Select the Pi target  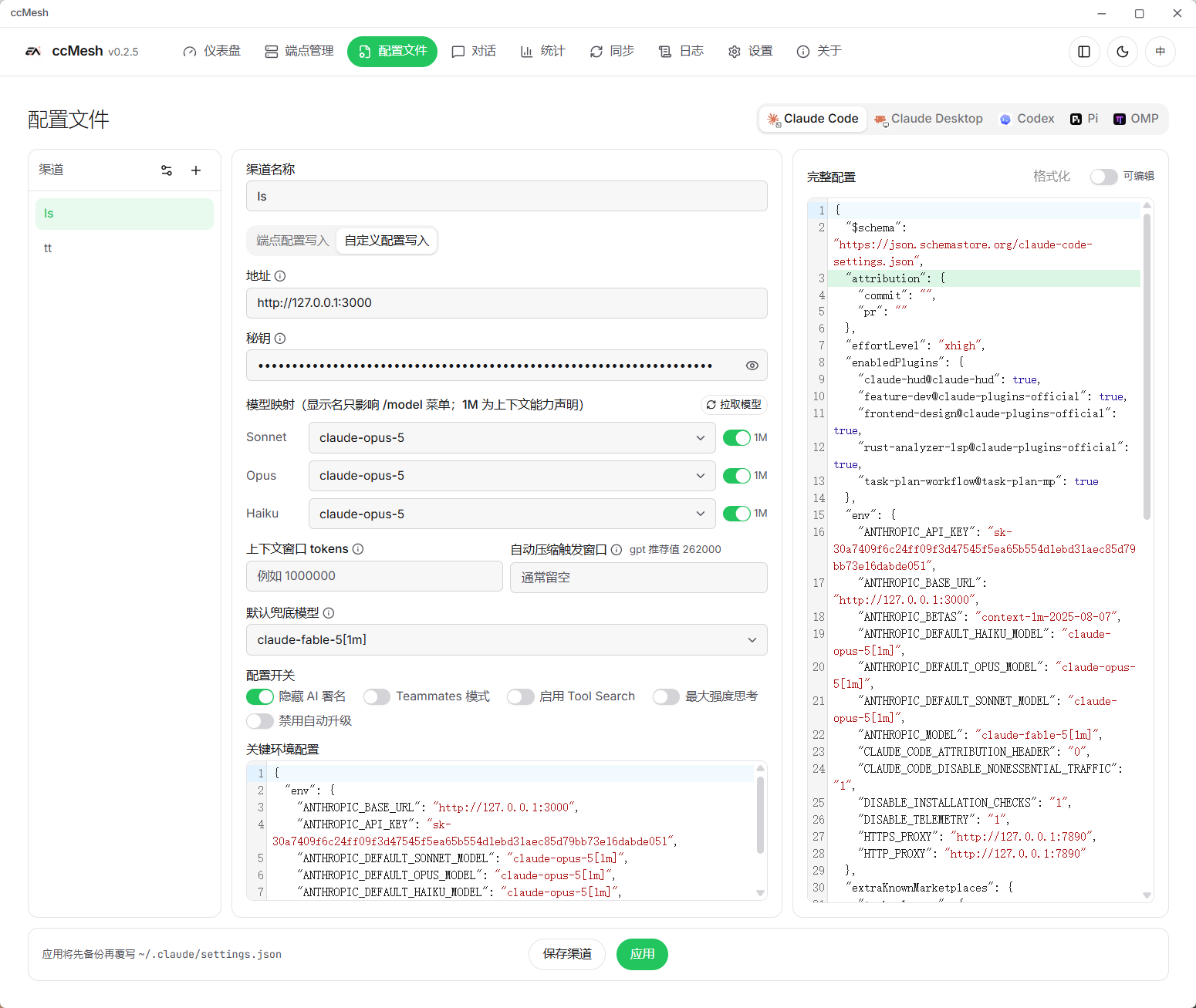pyautogui.click(x=1084, y=119)
